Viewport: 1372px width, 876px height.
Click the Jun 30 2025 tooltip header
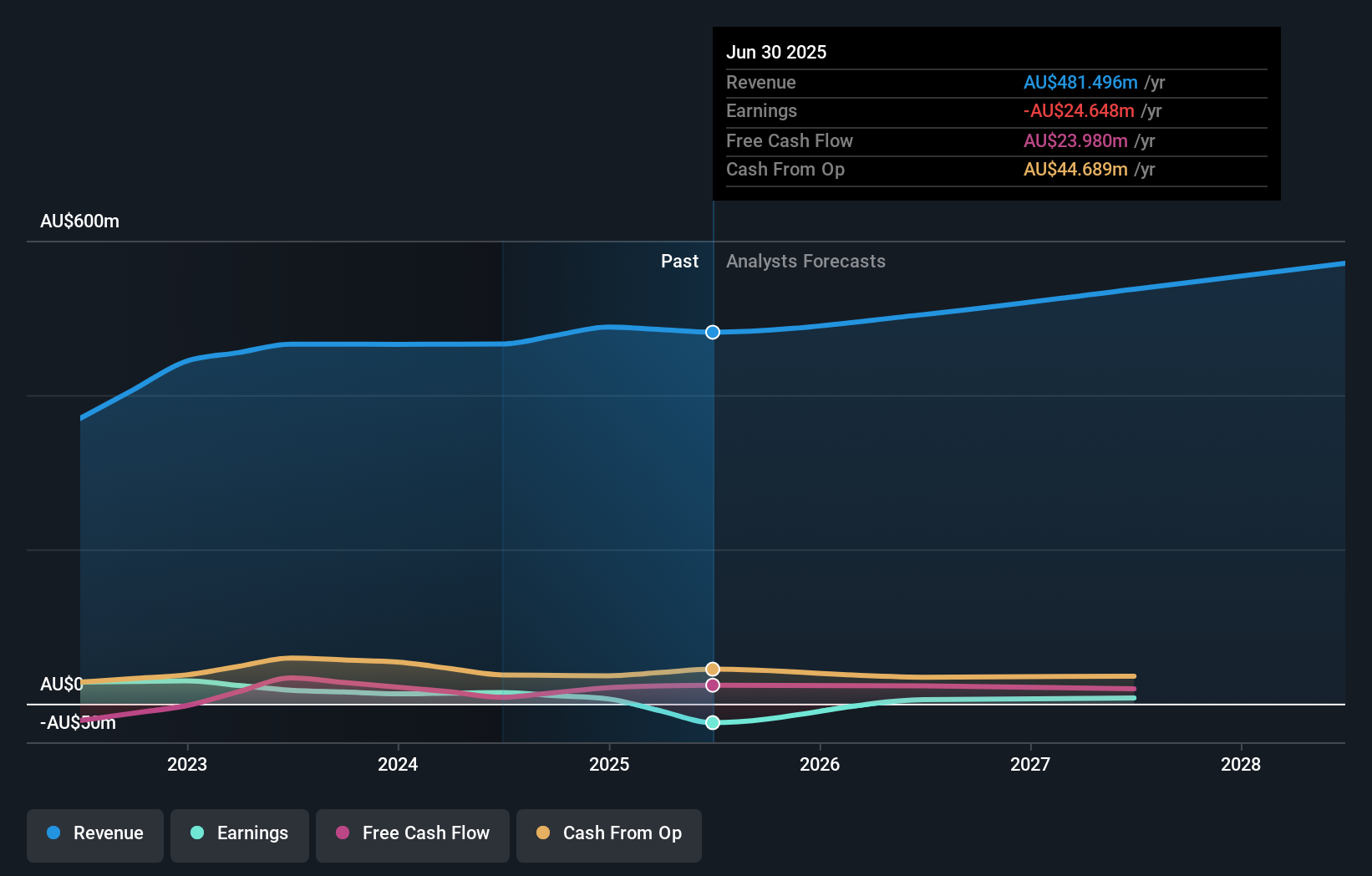point(776,52)
